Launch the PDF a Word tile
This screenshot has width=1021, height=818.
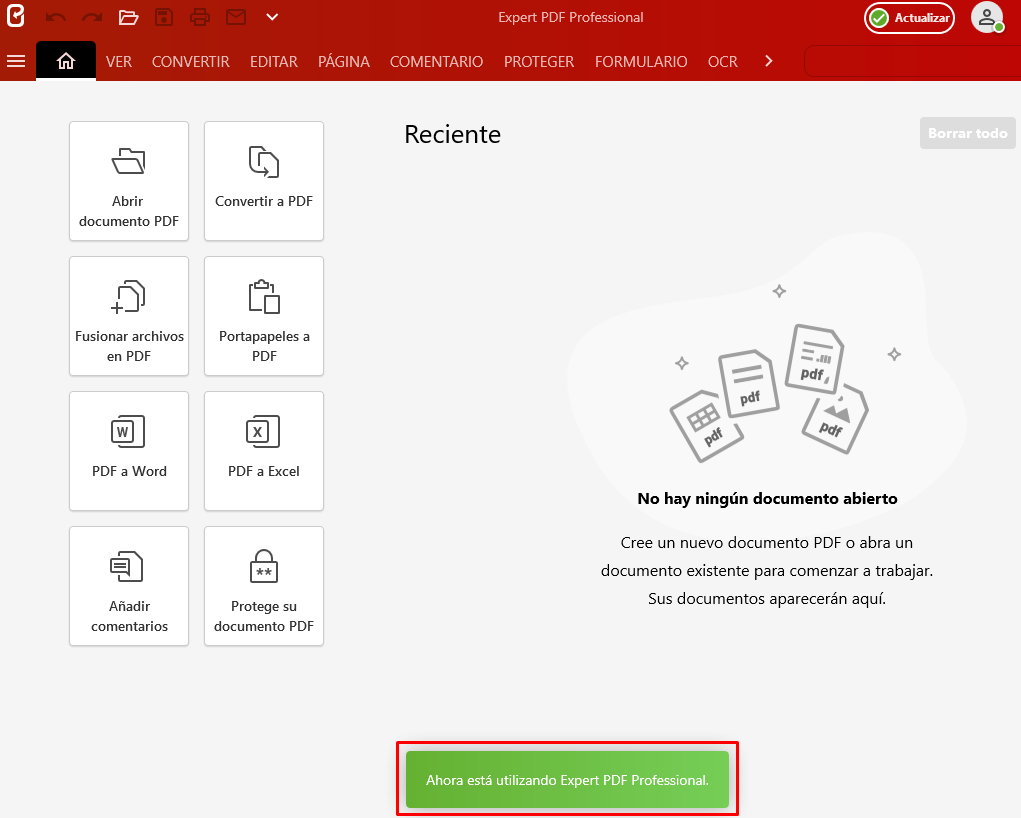[129, 451]
